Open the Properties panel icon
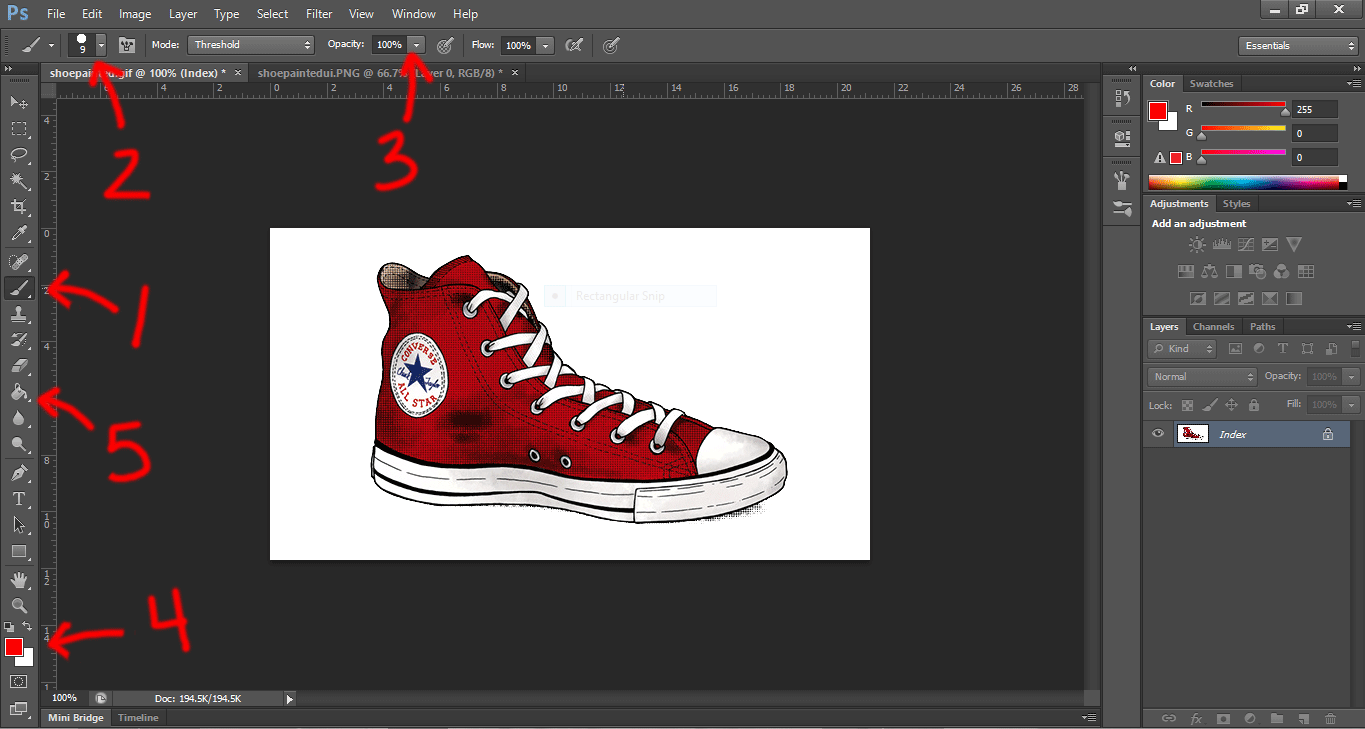1365x729 pixels. pyautogui.click(x=1121, y=137)
